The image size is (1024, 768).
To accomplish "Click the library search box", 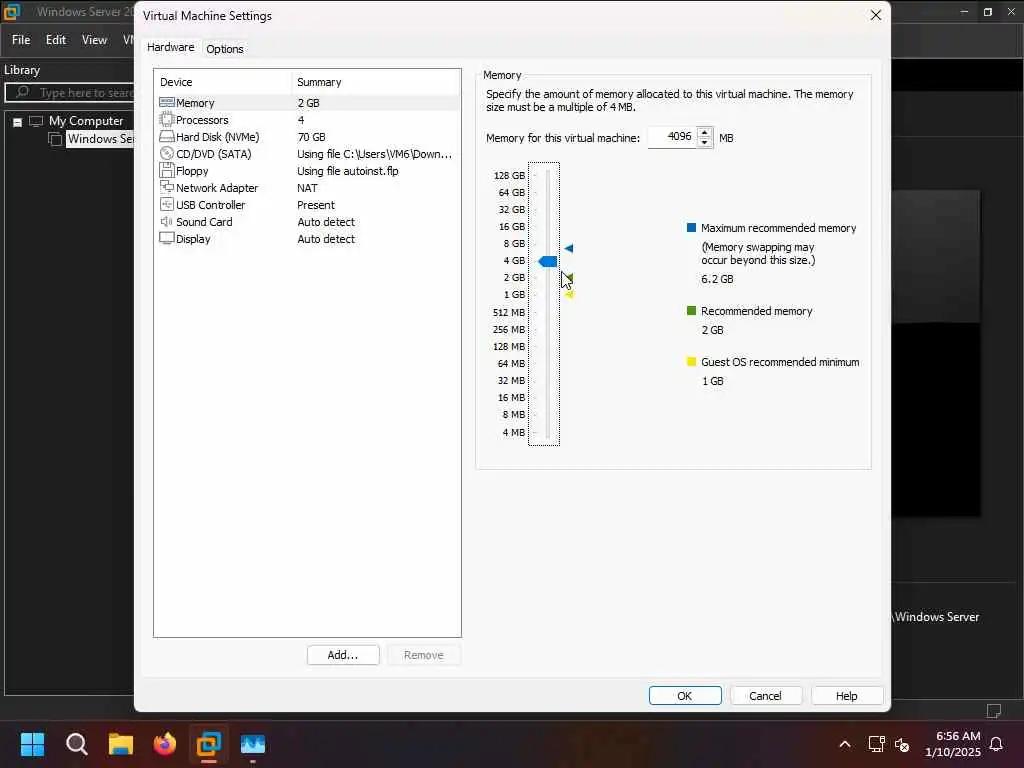I will (x=71, y=93).
